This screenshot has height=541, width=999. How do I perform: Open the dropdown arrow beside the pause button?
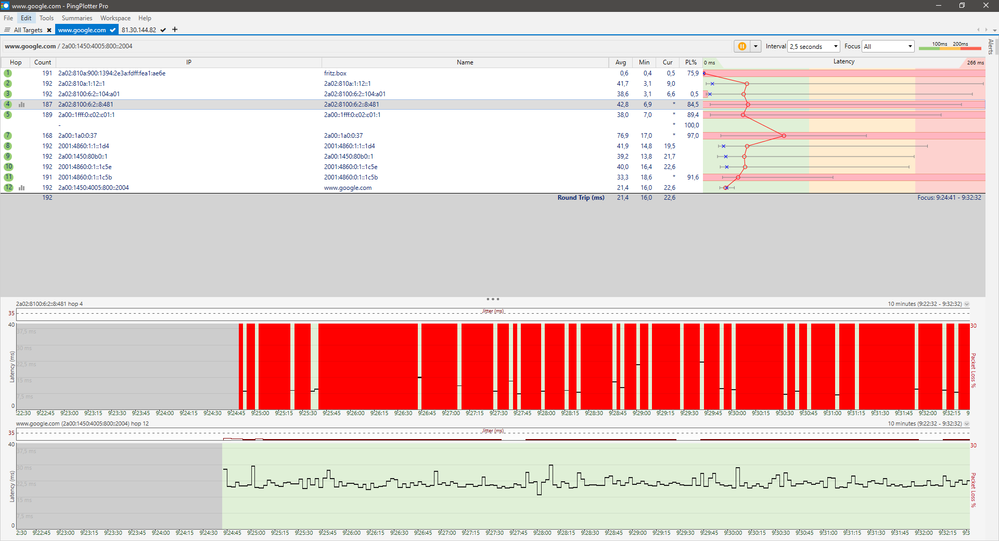coord(756,47)
